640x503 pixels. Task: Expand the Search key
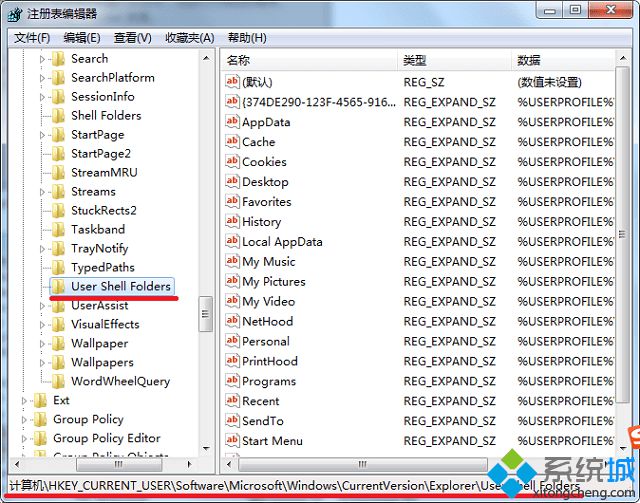[42, 59]
